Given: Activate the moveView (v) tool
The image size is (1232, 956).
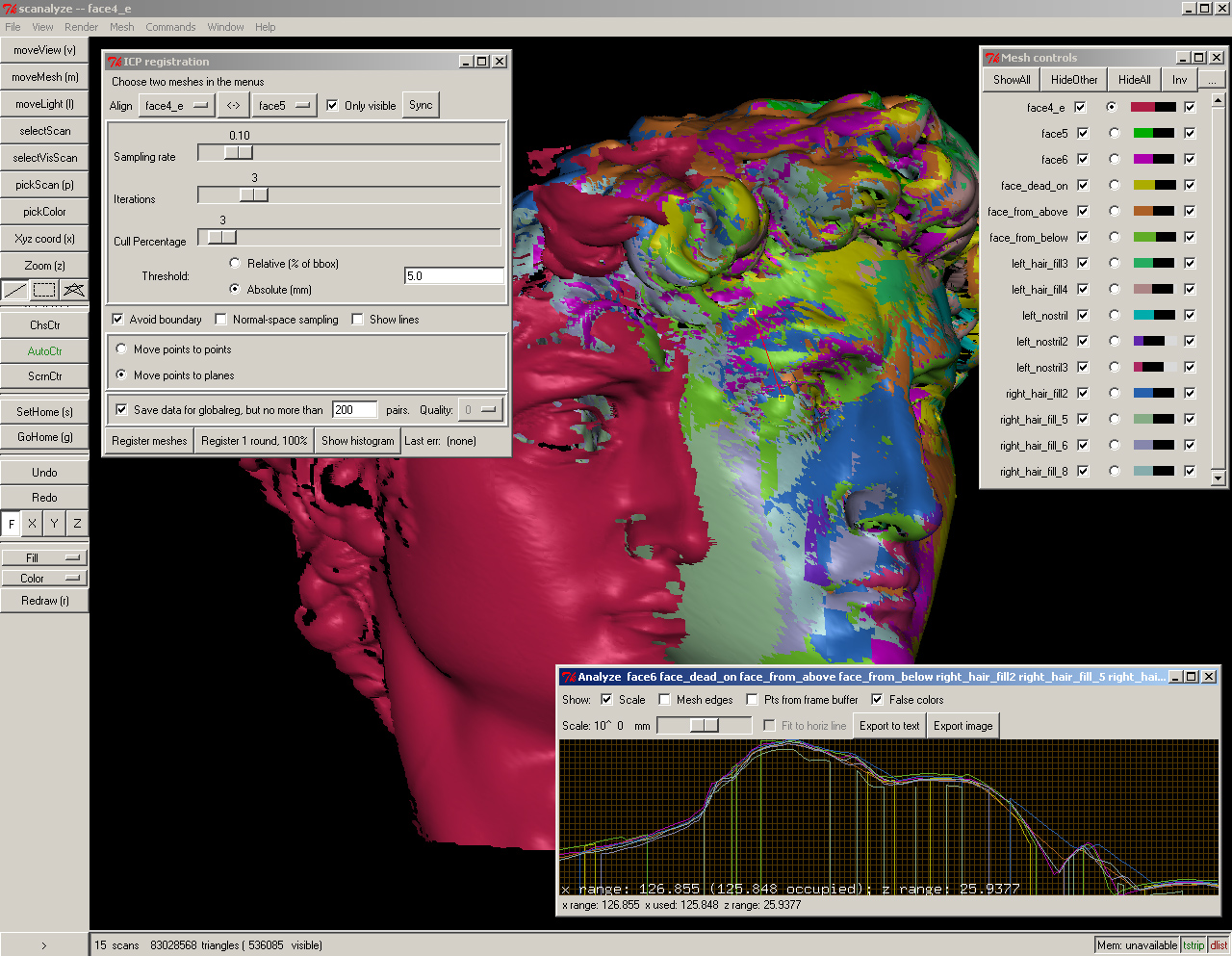Looking at the screenshot, I should (44, 50).
